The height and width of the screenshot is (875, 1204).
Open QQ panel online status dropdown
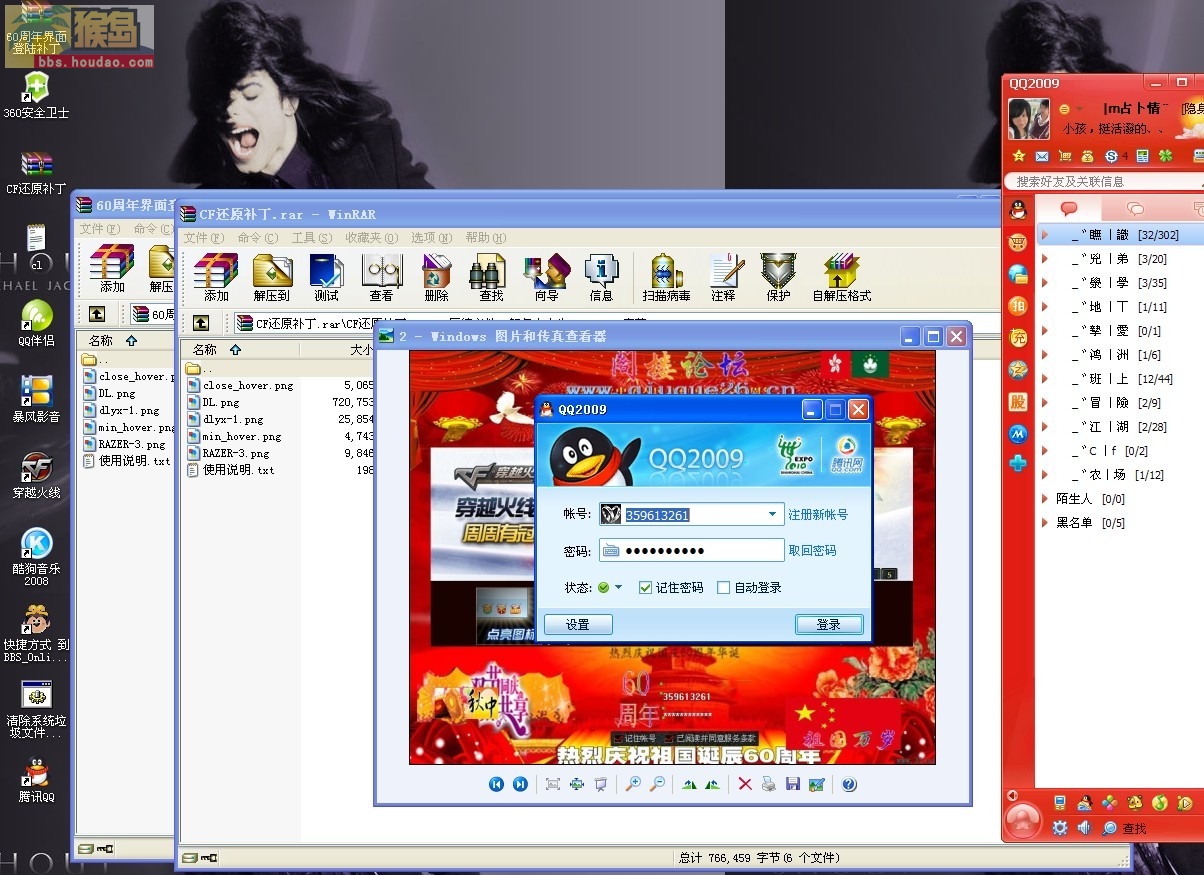coord(1070,109)
